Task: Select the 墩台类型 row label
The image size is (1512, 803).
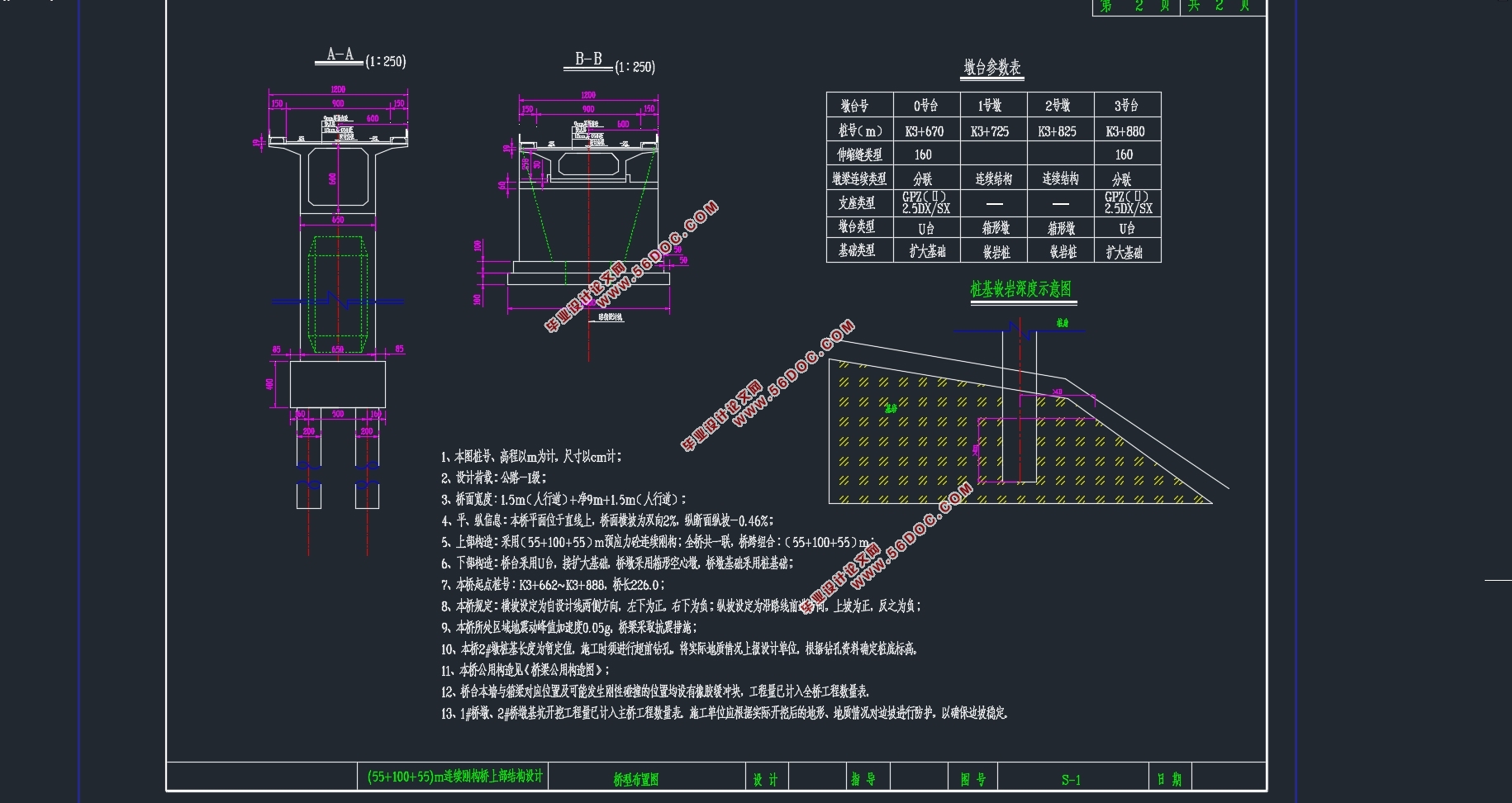Action: point(857,226)
